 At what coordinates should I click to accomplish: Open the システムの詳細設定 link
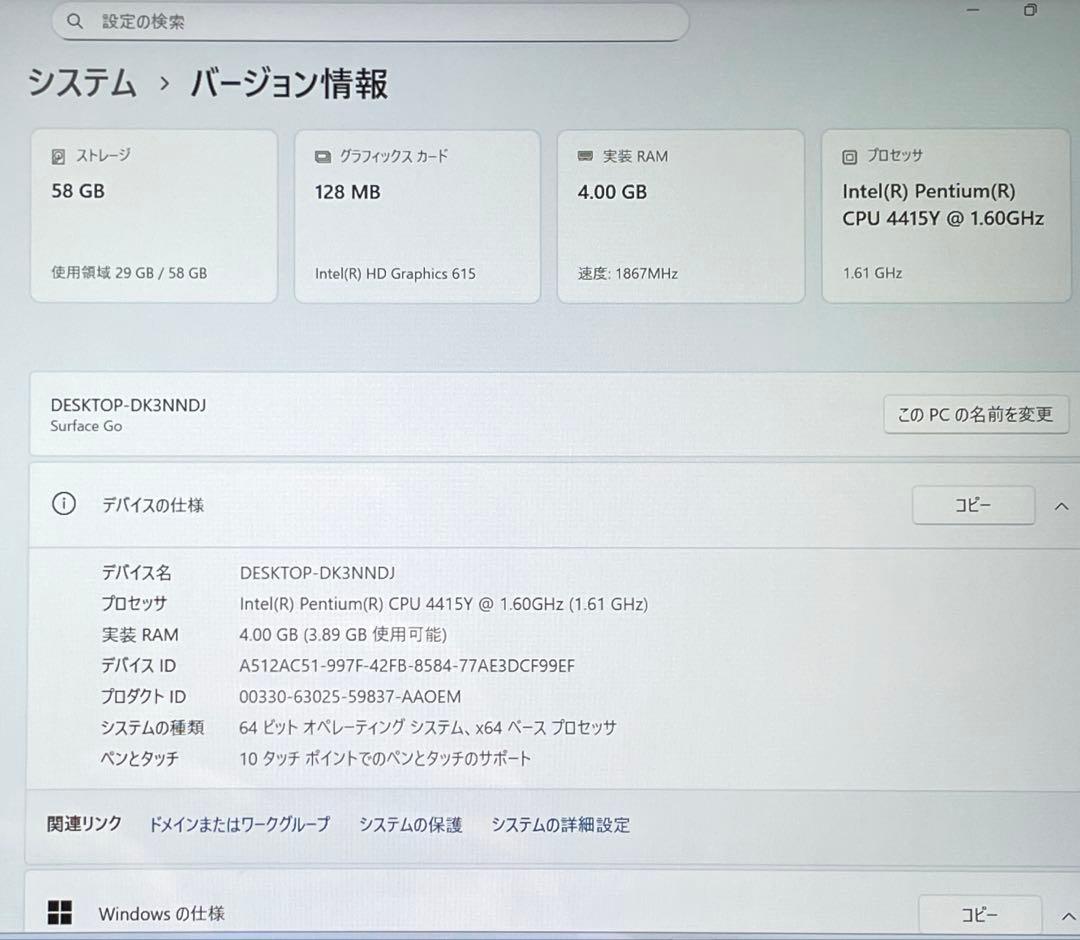pyautogui.click(x=560, y=825)
